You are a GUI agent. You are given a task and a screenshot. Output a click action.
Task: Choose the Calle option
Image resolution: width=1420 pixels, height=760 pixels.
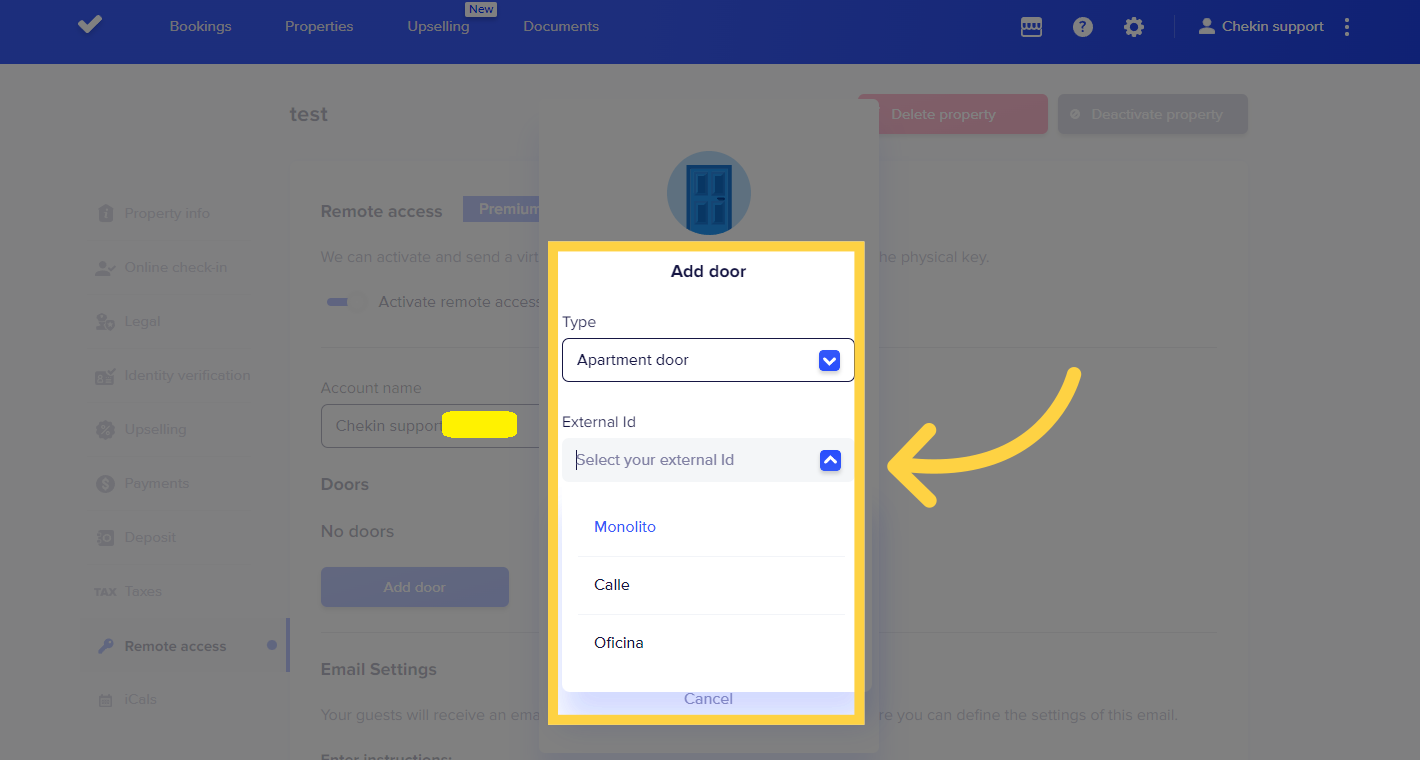612,585
